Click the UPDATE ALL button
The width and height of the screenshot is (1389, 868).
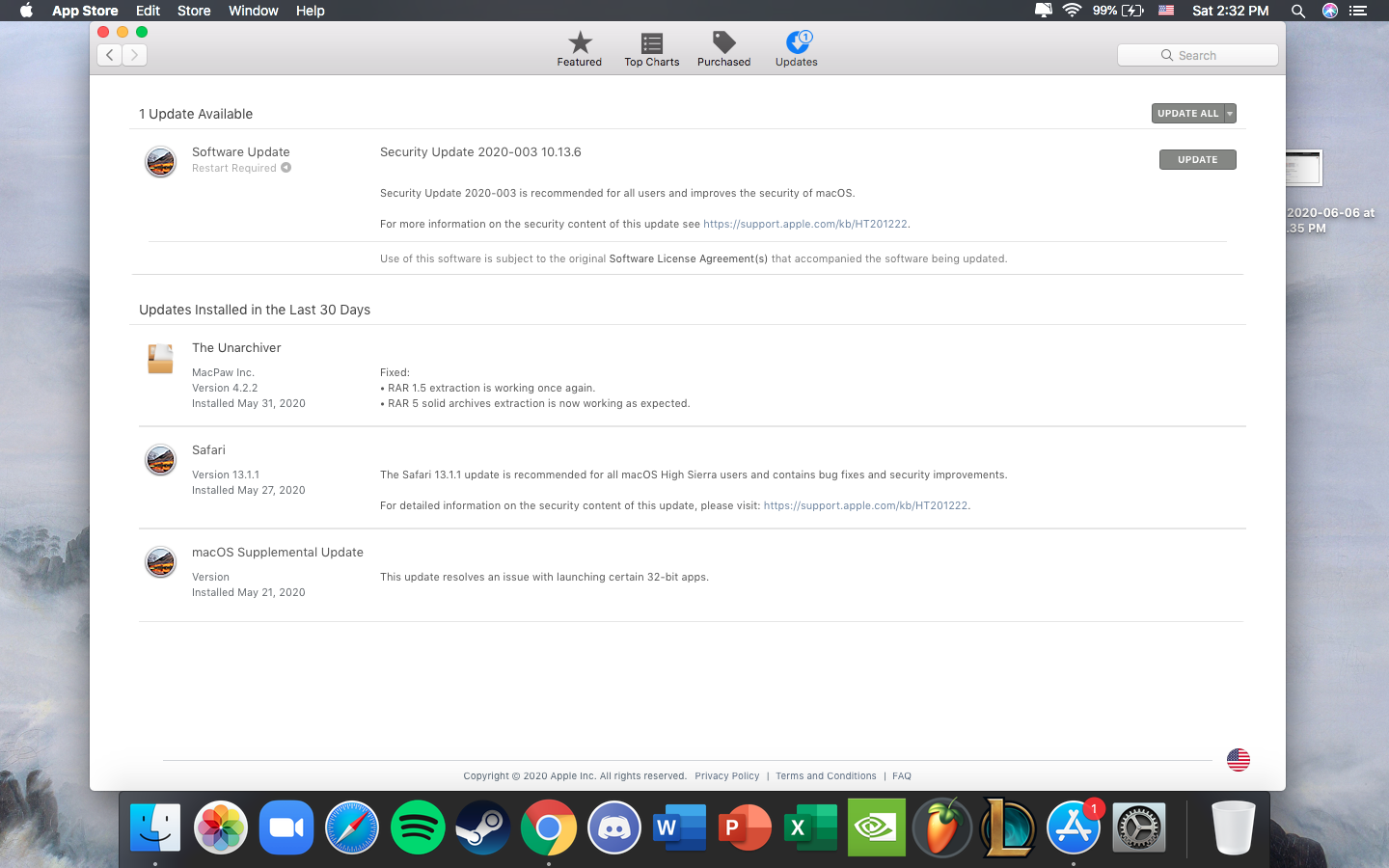1187,113
